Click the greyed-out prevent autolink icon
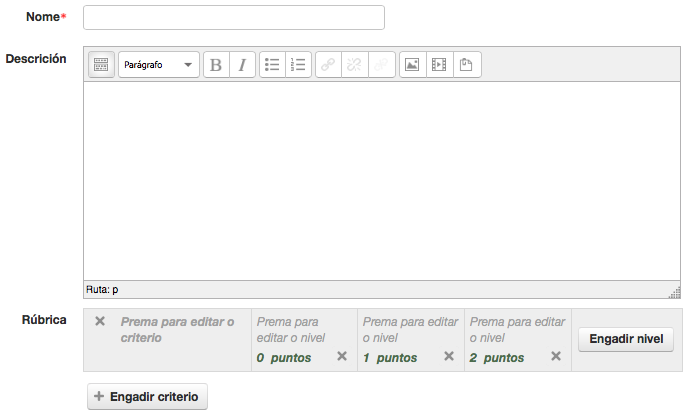Viewport: 689px width, 415px height. pyautogui.click(x=381, y=65)
